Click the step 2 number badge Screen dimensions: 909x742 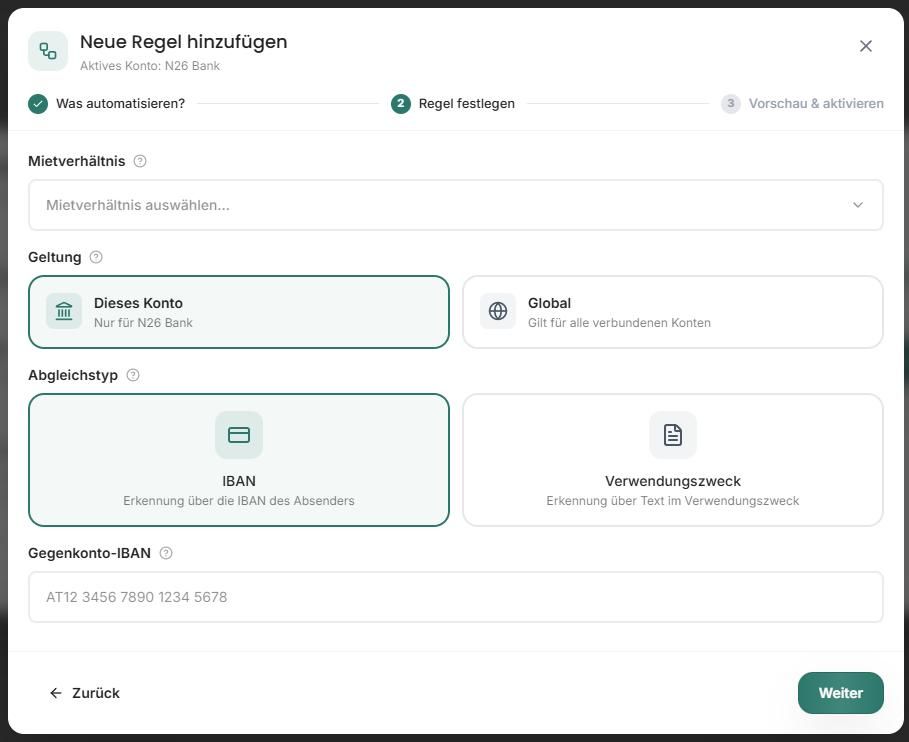pyautogui.click(x=401, y=104)
